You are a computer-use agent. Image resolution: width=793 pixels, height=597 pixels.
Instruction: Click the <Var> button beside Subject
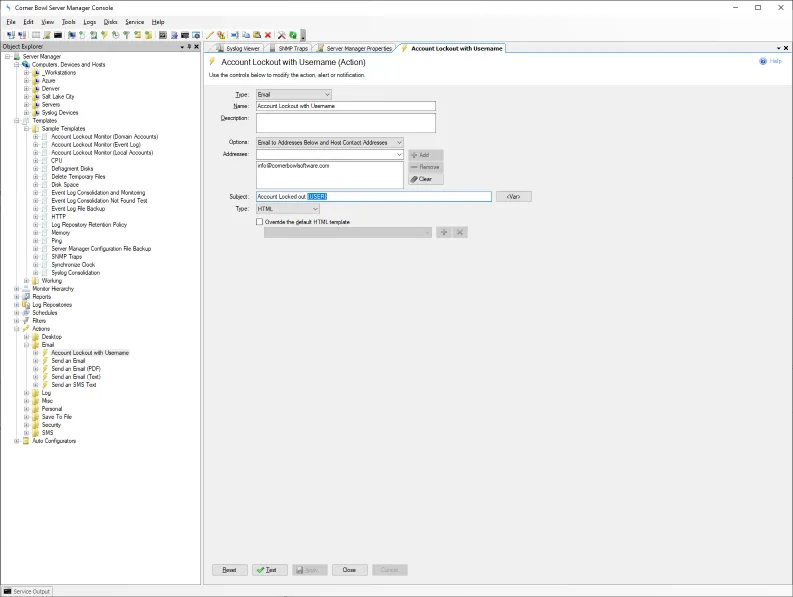point(513,197)
